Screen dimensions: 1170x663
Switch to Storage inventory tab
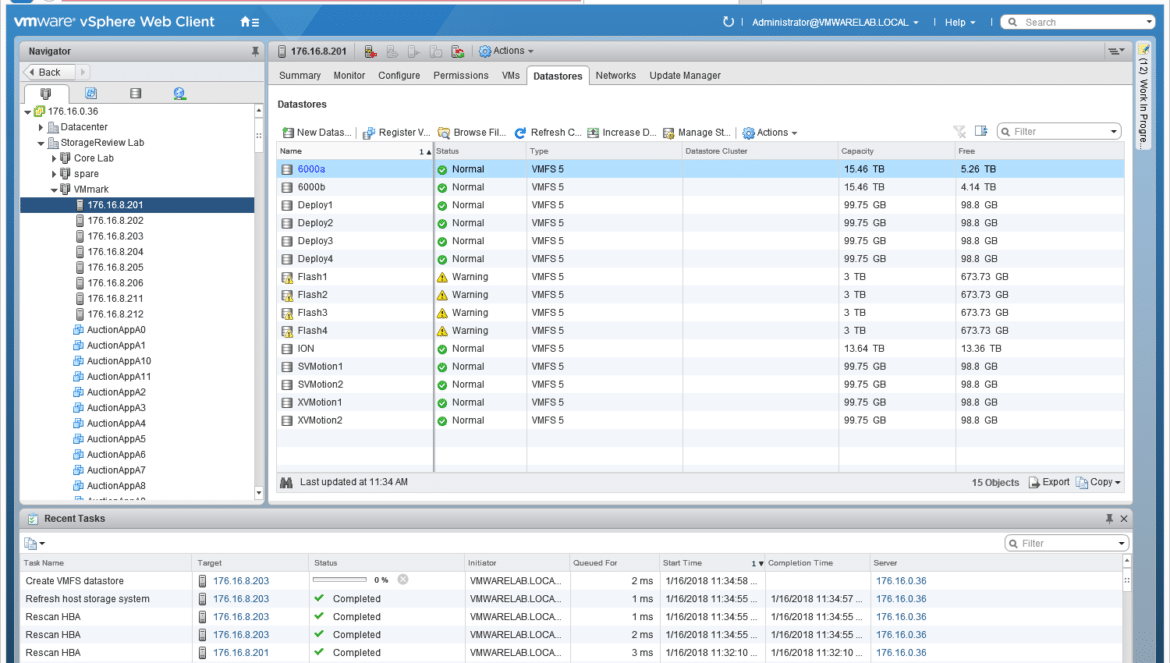(x=135, y=93)
